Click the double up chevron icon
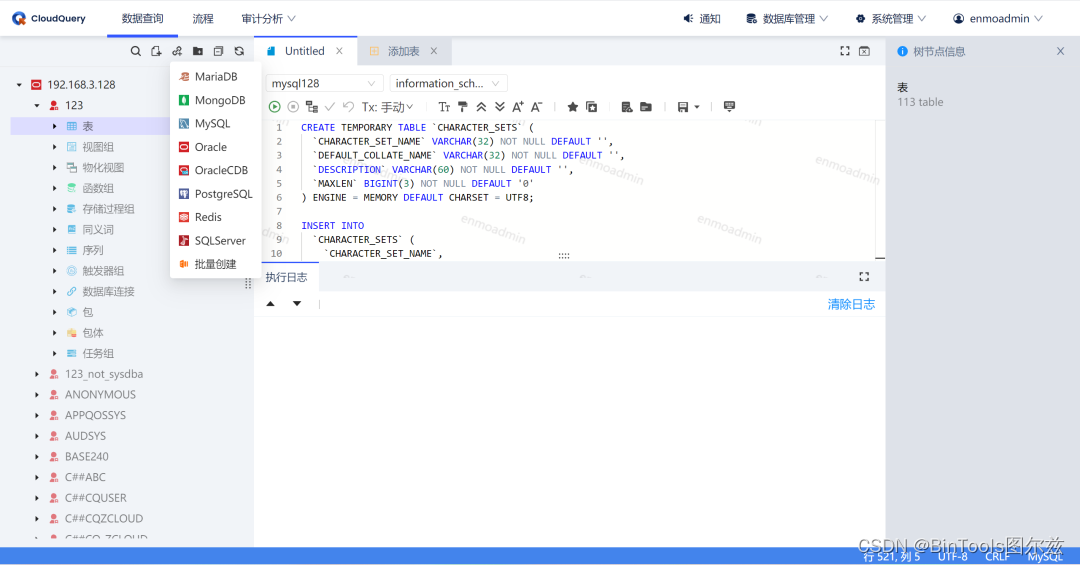Image resolution: width=1080 pixels, height=565 pixels. coord(481,107)
